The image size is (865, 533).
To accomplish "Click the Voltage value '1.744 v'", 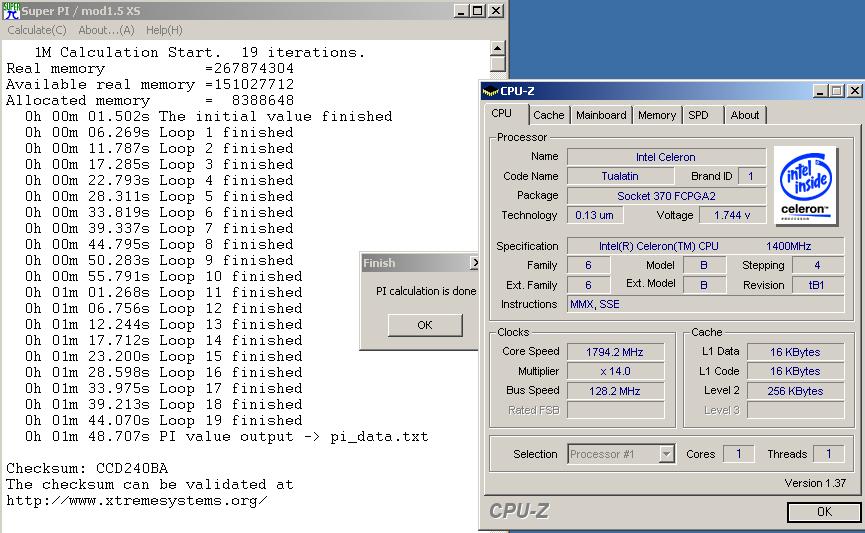I will 732,215.
